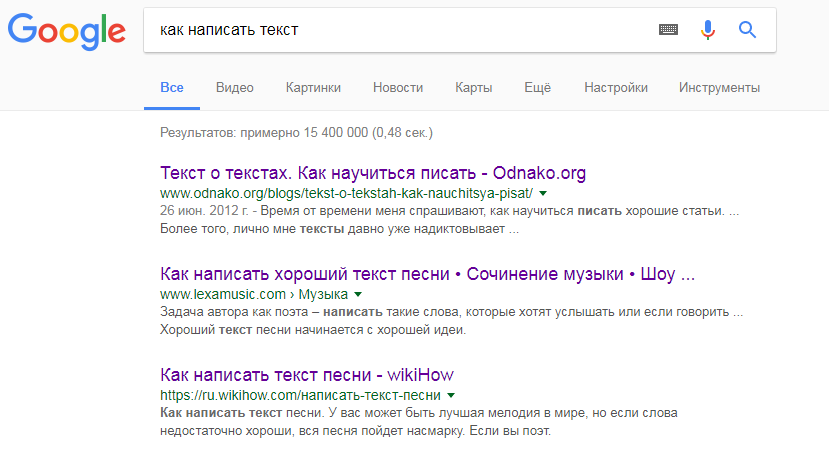This screenshot has width=829, height=456.
Task: Open the 'Настройки' menu
Action: pyautogui.click(x=616, y=87)
